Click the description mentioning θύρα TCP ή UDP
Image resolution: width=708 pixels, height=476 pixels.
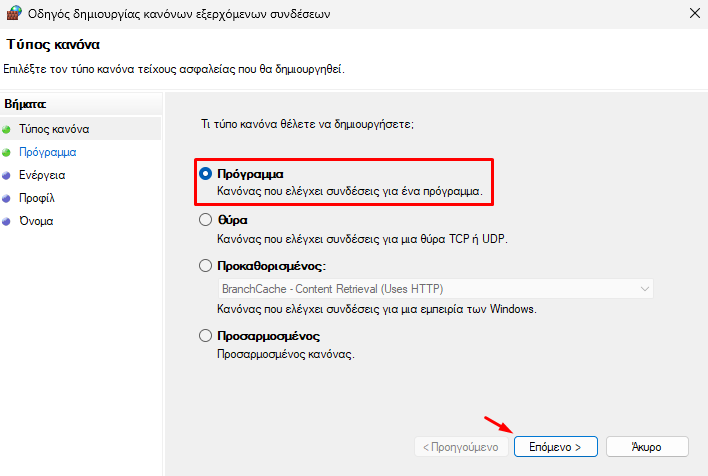(362, 239)
